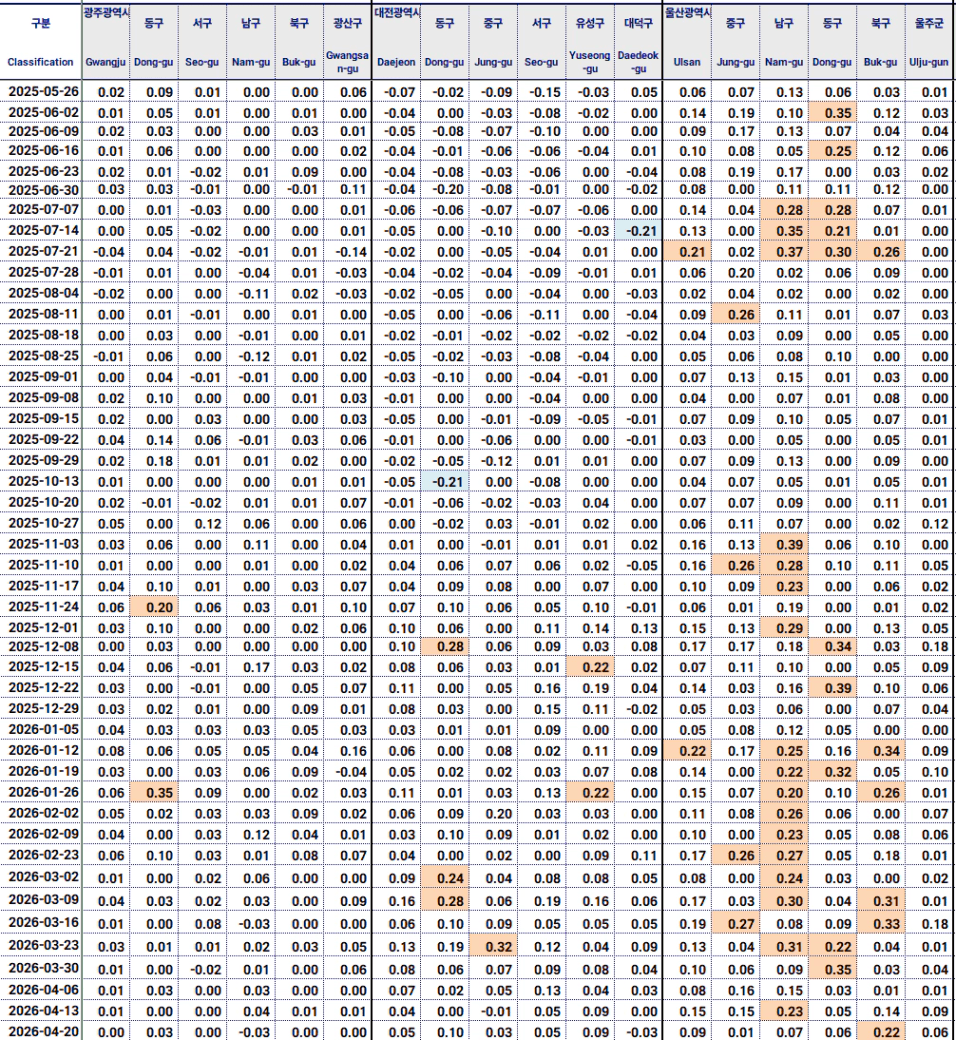Click the 2025-08-04 date cell
The image size is (956, 1040).
(x=43, y=293)
